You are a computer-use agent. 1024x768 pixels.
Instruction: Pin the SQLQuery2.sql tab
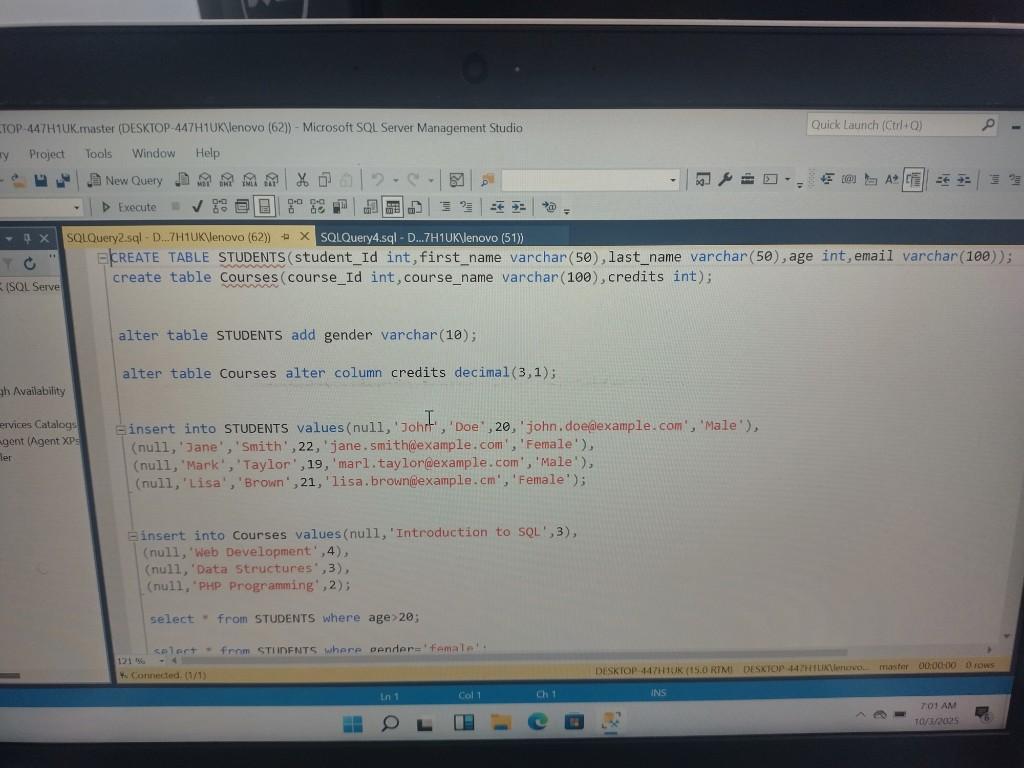point(285,237)
